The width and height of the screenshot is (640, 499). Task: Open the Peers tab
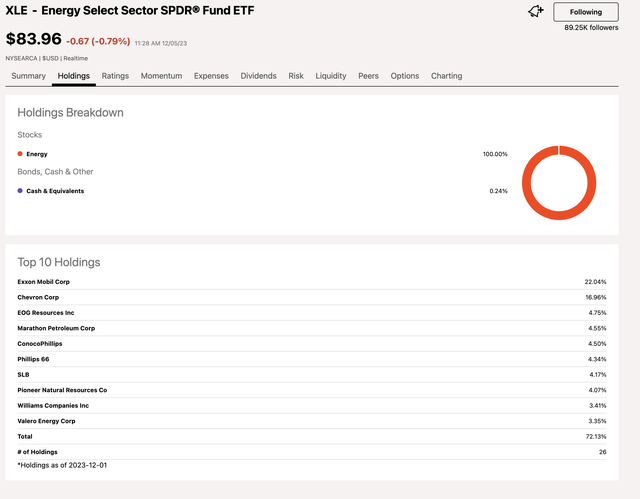click(368, 76)
